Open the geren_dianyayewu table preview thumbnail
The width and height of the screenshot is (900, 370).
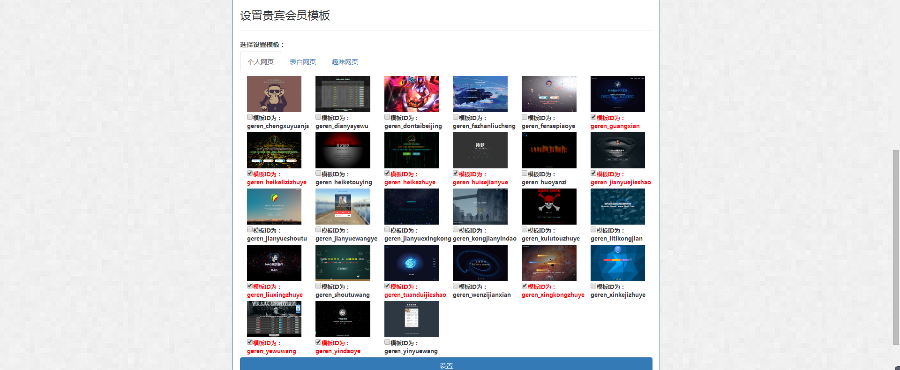point(343,94)
